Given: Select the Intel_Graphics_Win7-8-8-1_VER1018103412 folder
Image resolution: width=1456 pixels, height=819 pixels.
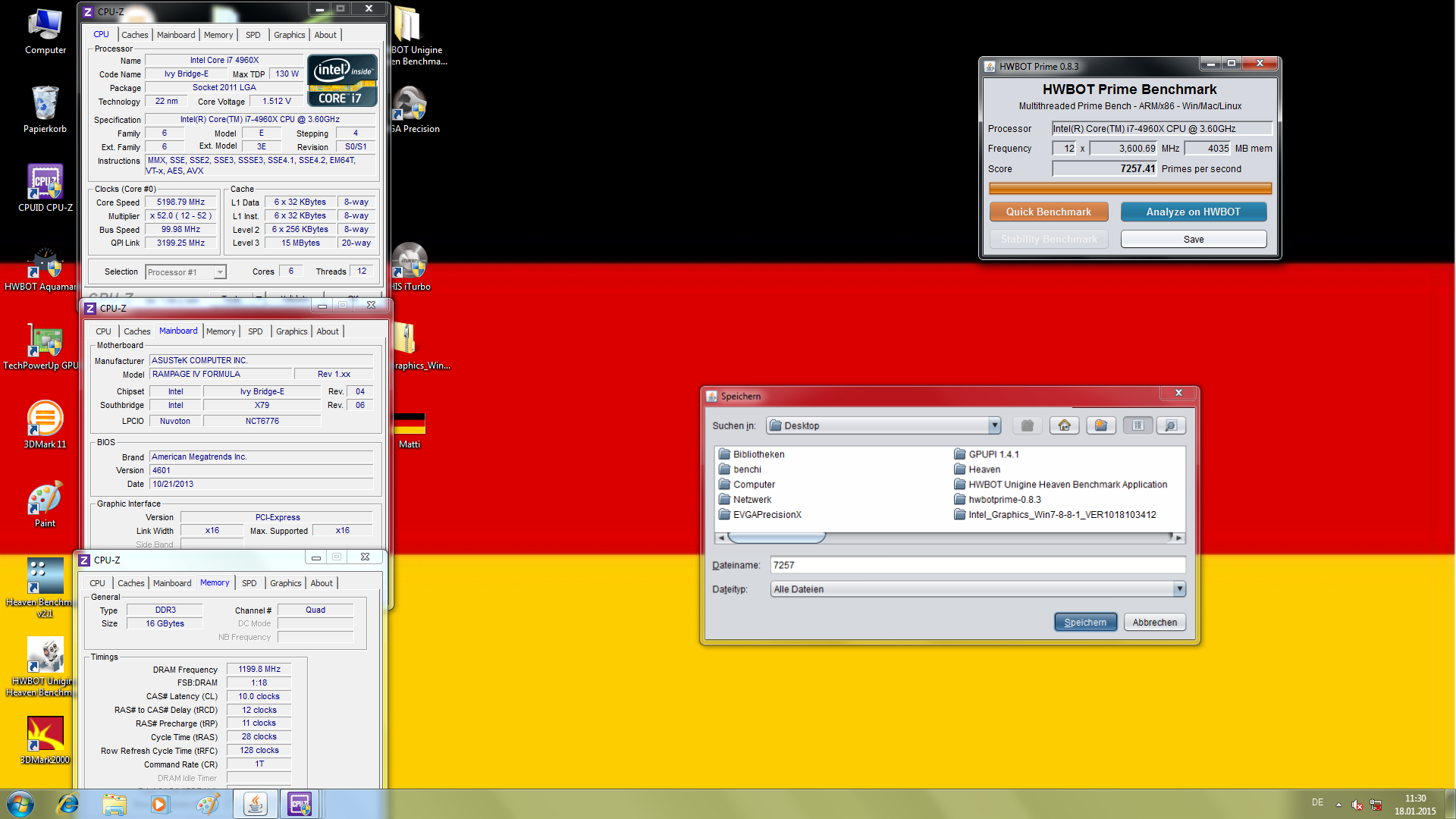Looking at the screenshot, I should coord(1055,515).
